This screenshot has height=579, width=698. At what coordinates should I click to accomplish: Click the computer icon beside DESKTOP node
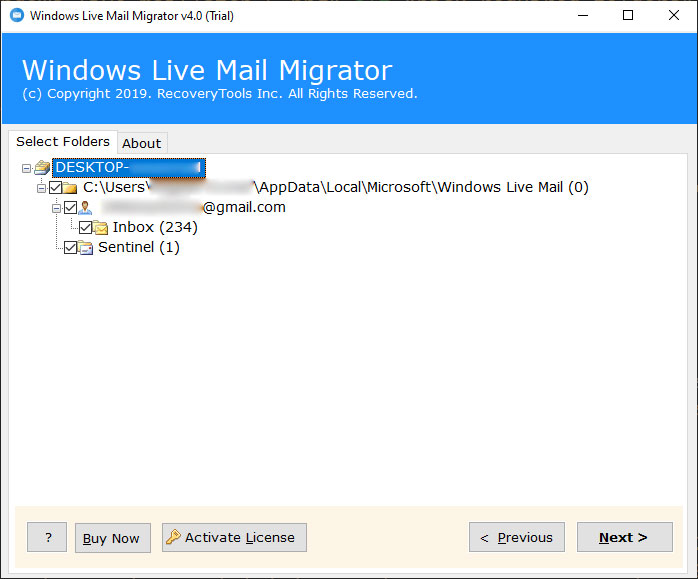tap(42, 168)
